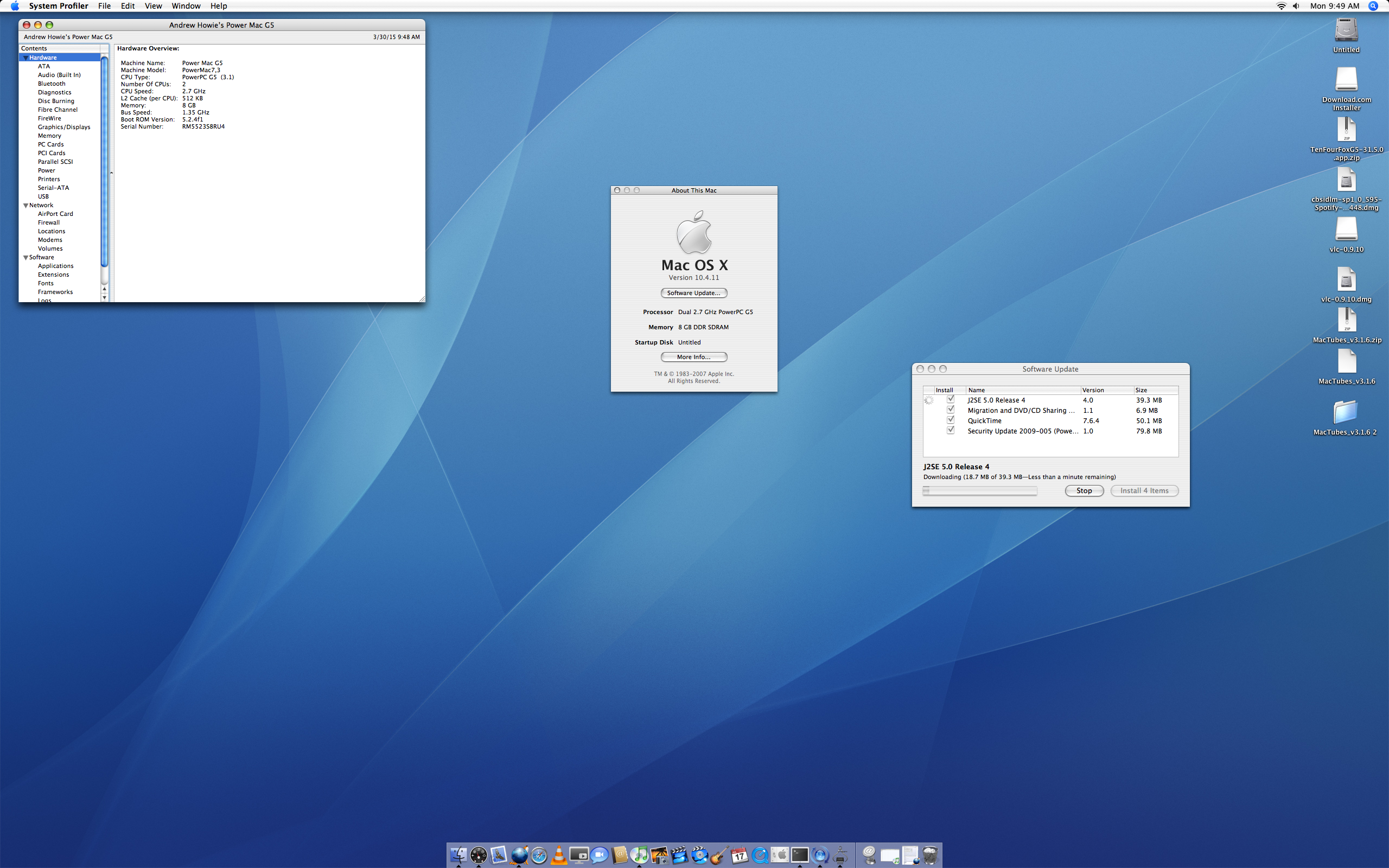Click More Info in About This Mac
This screenshot has width=1389, height=868.
pos(693,357)
